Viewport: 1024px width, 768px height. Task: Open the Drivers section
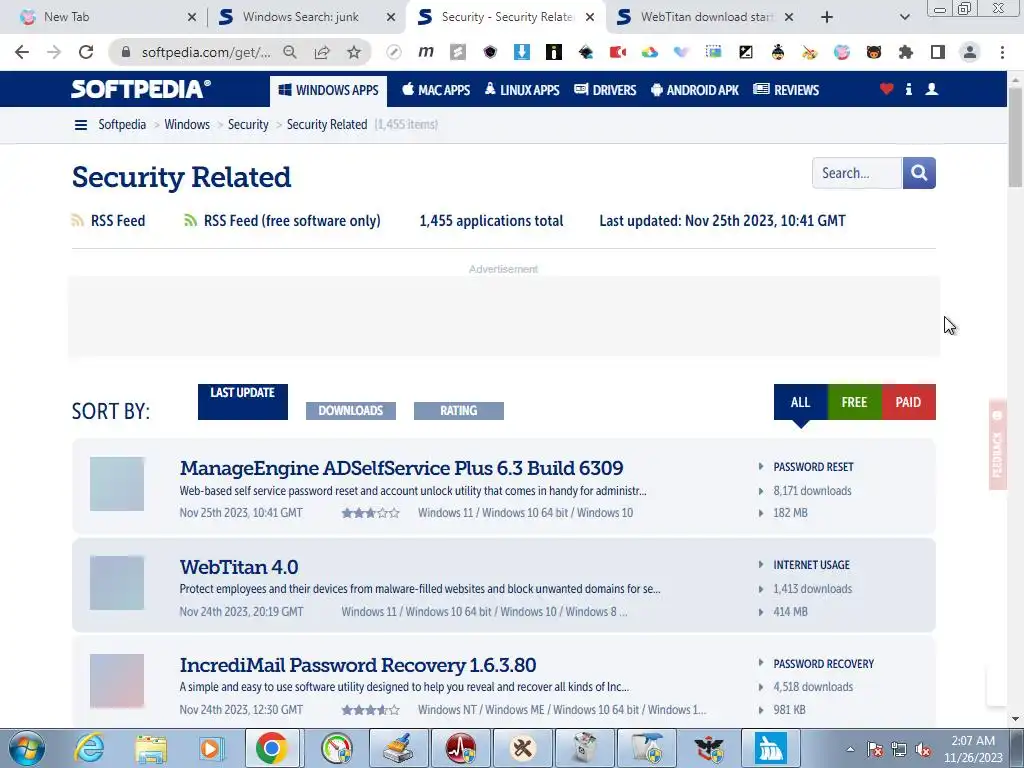point(605,90)
